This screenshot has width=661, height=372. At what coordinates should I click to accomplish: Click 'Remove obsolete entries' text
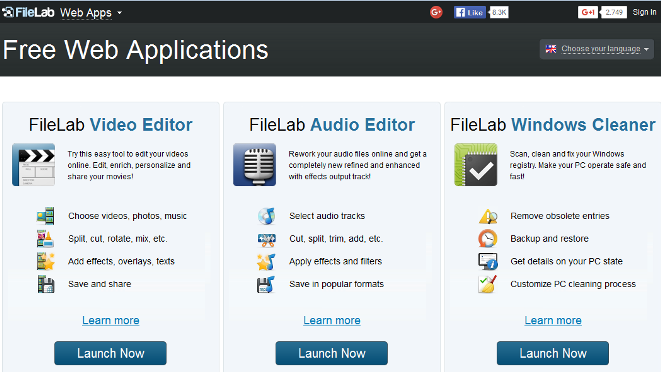pos(560,216)
